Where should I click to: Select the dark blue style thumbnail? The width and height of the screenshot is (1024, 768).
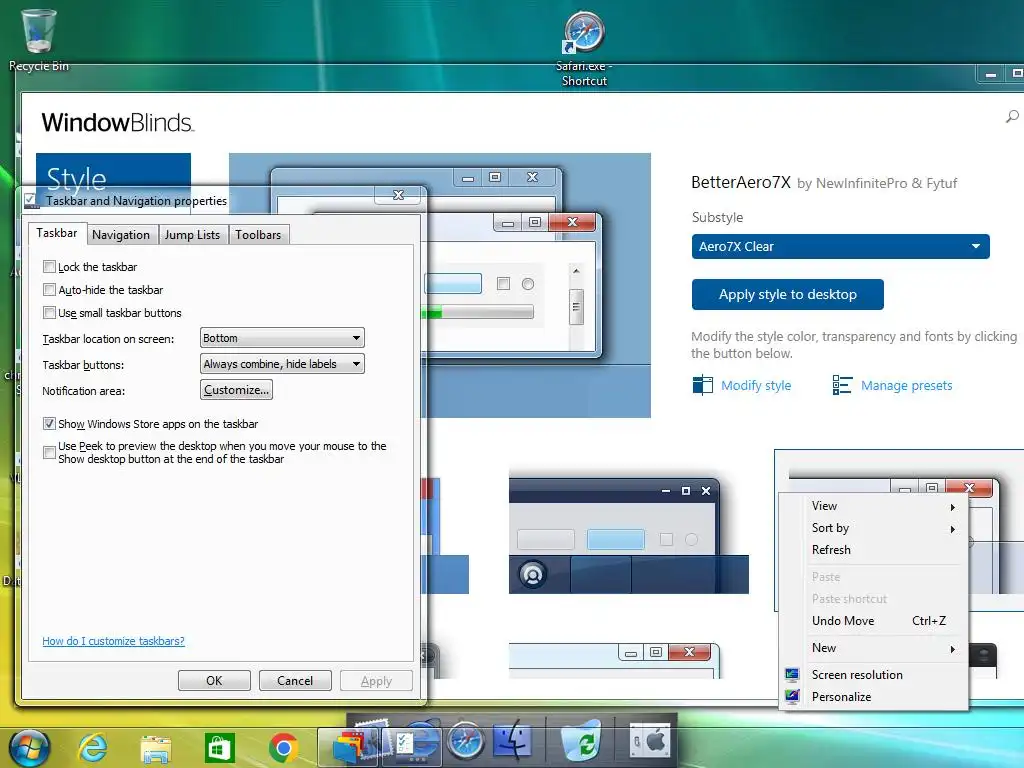click(x=629, y=534)
